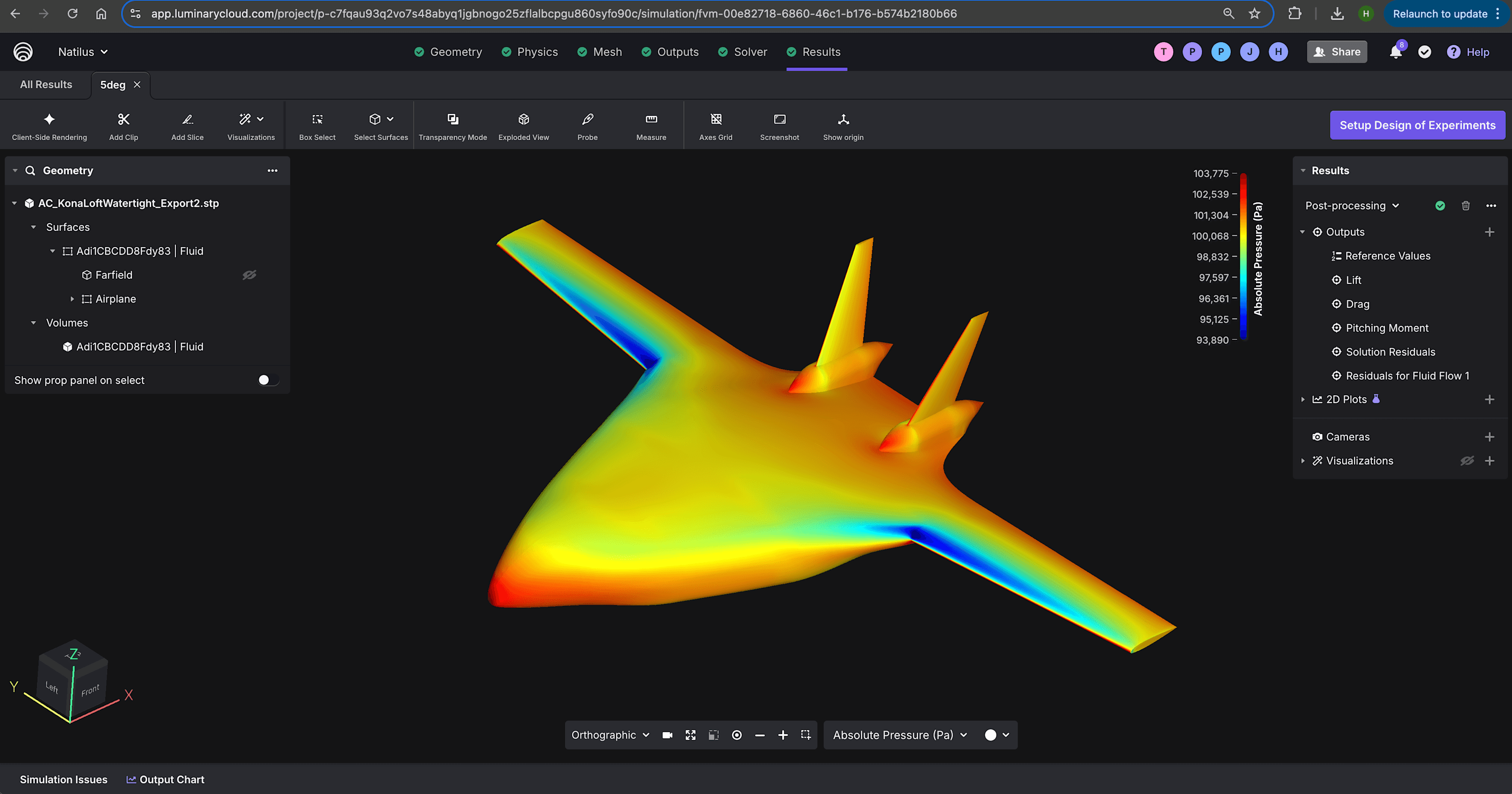Click the pressure color legend bar
This screenshot has width=1512, height=794.
click(1243, 257)
